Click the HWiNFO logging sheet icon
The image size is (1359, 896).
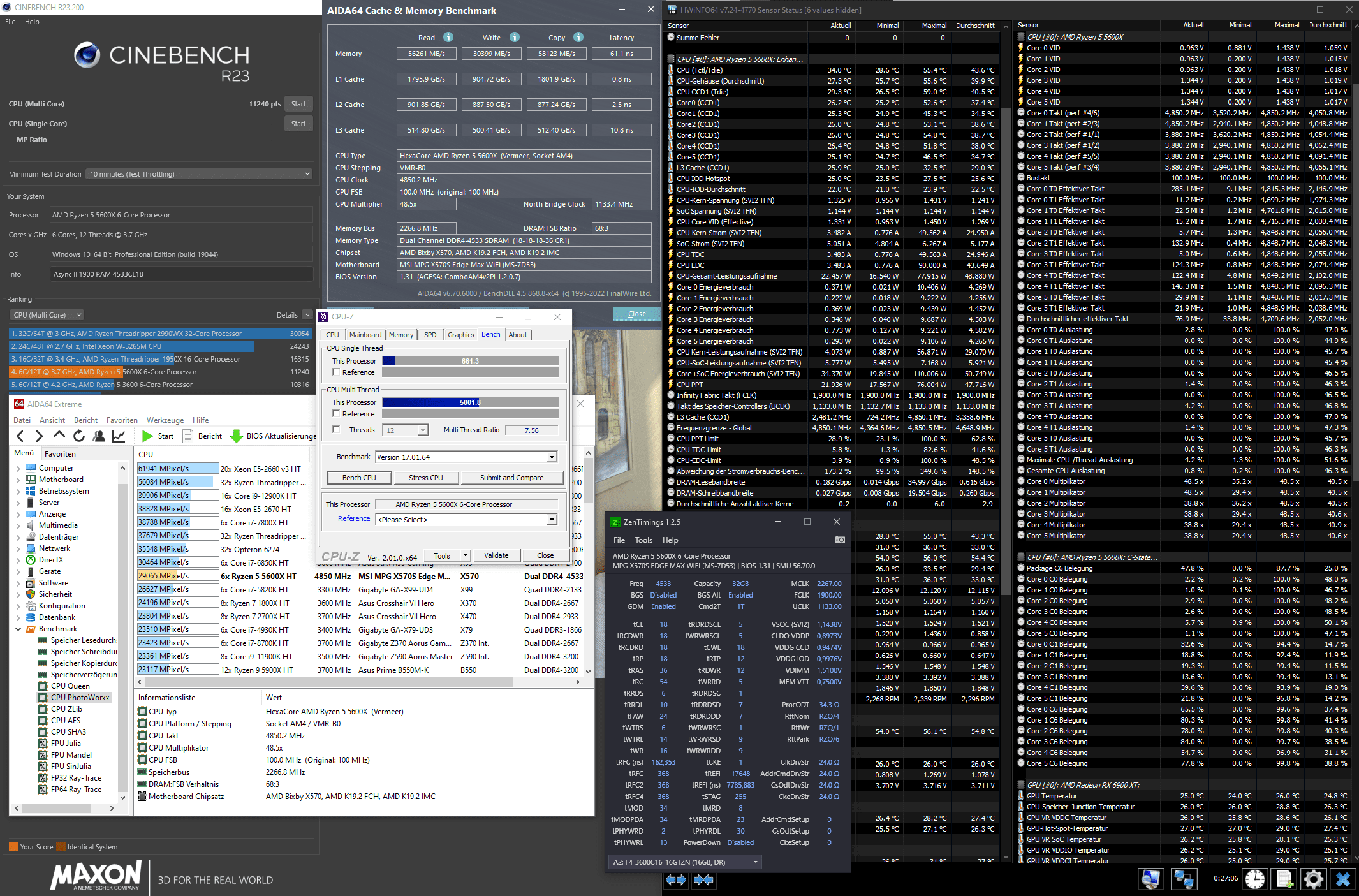1284,879
